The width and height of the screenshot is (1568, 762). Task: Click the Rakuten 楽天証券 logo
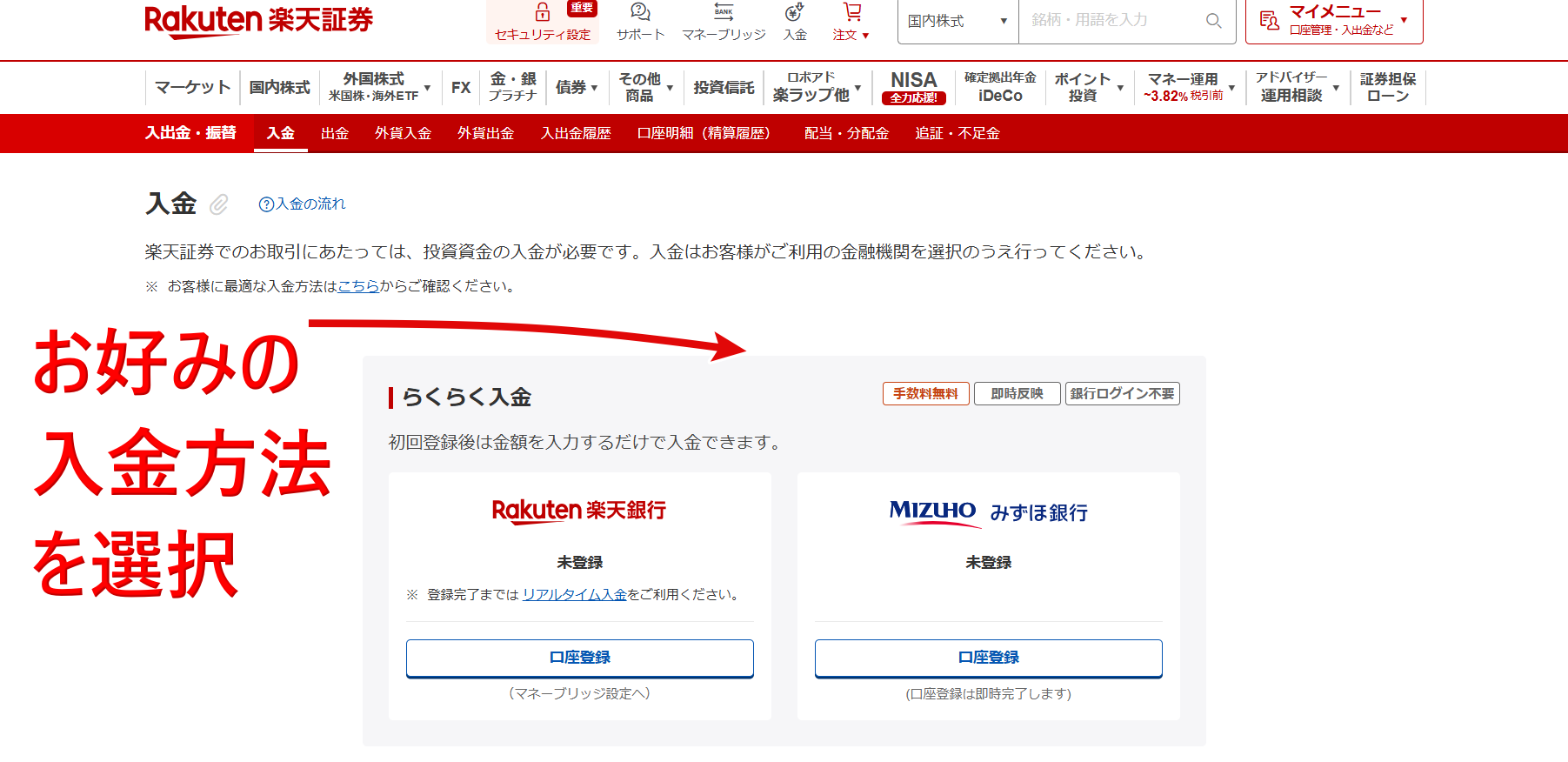[x=258, y=20]
